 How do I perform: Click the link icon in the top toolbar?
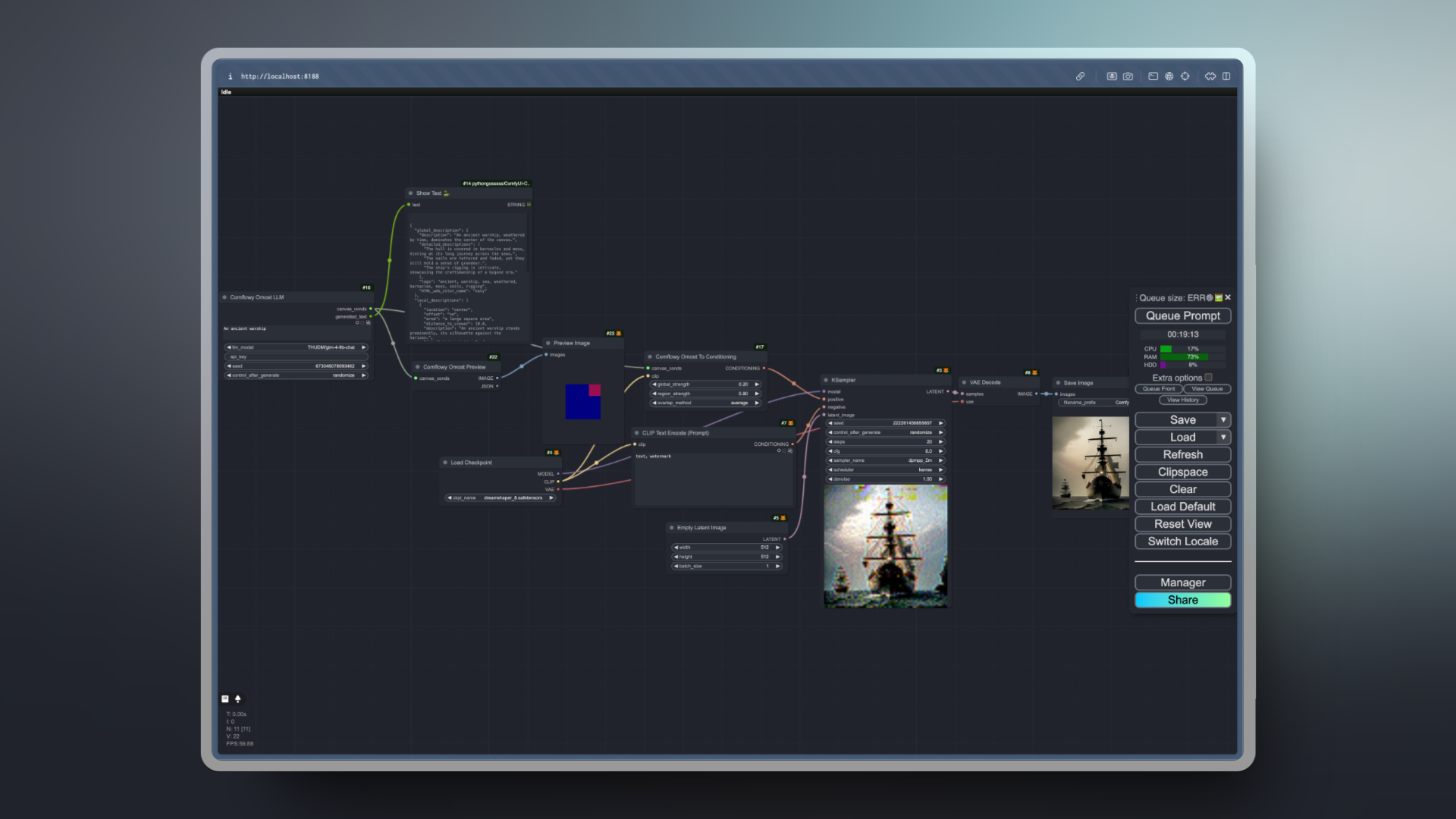(x=1080, y=77)
